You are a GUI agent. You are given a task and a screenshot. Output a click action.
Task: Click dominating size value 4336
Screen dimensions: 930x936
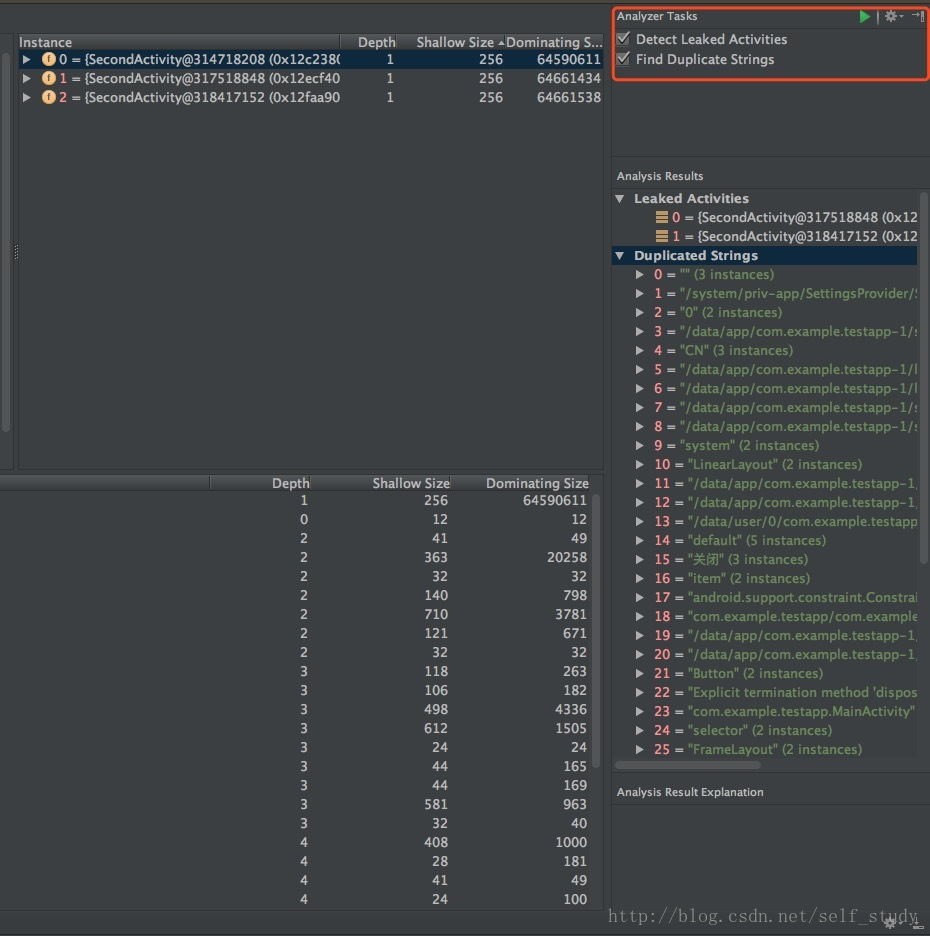tap(571, 709)
